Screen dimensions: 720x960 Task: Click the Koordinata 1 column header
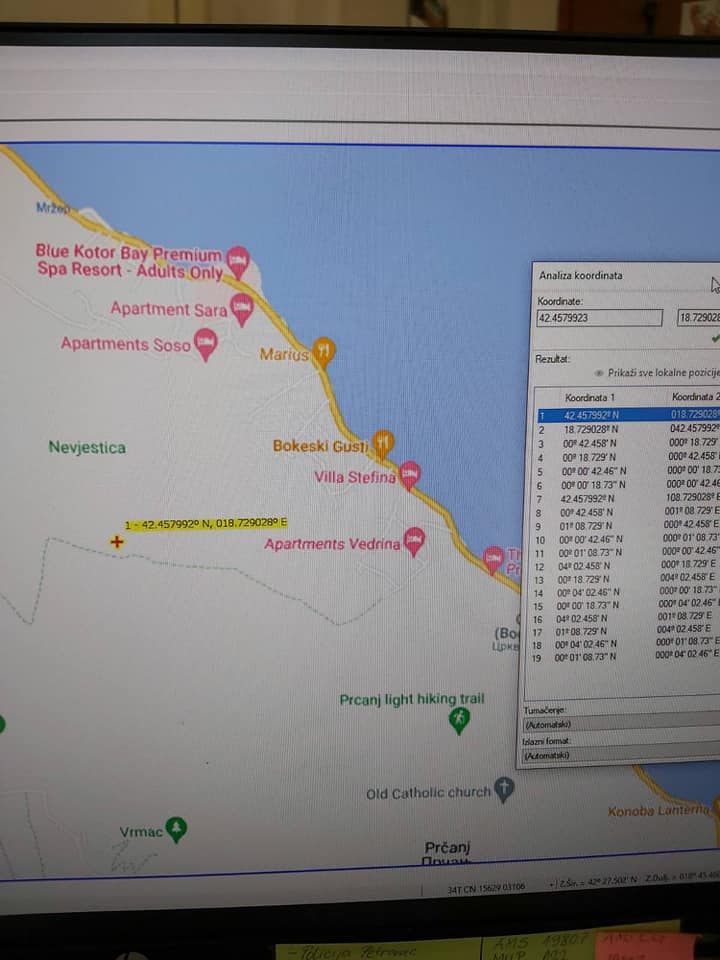[x=590, y=397]
